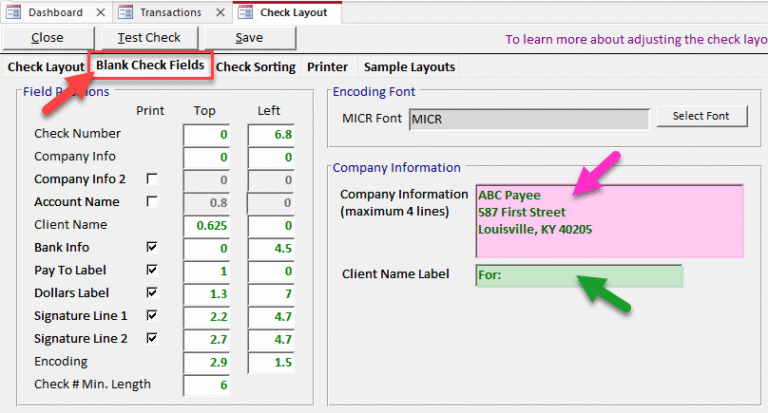The image size is (768, 413).
Task: Click Dollars Label Left field 7
Action: click(x=271, y=294)
